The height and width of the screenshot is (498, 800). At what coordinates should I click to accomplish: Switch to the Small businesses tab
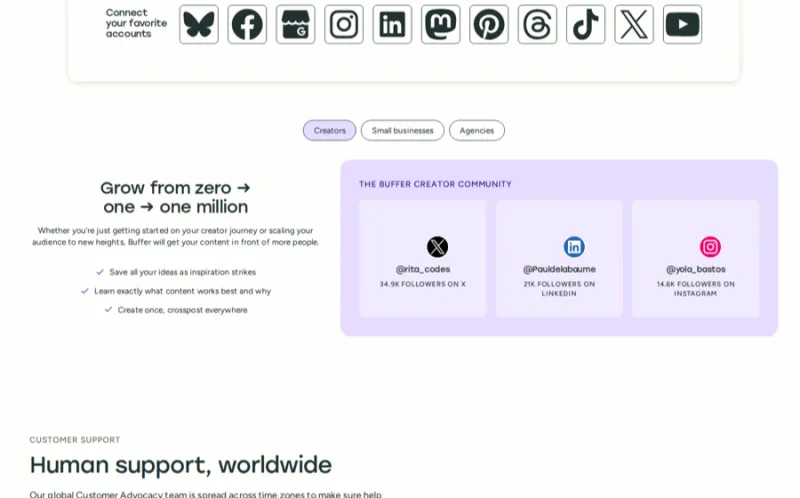point(403,131)
